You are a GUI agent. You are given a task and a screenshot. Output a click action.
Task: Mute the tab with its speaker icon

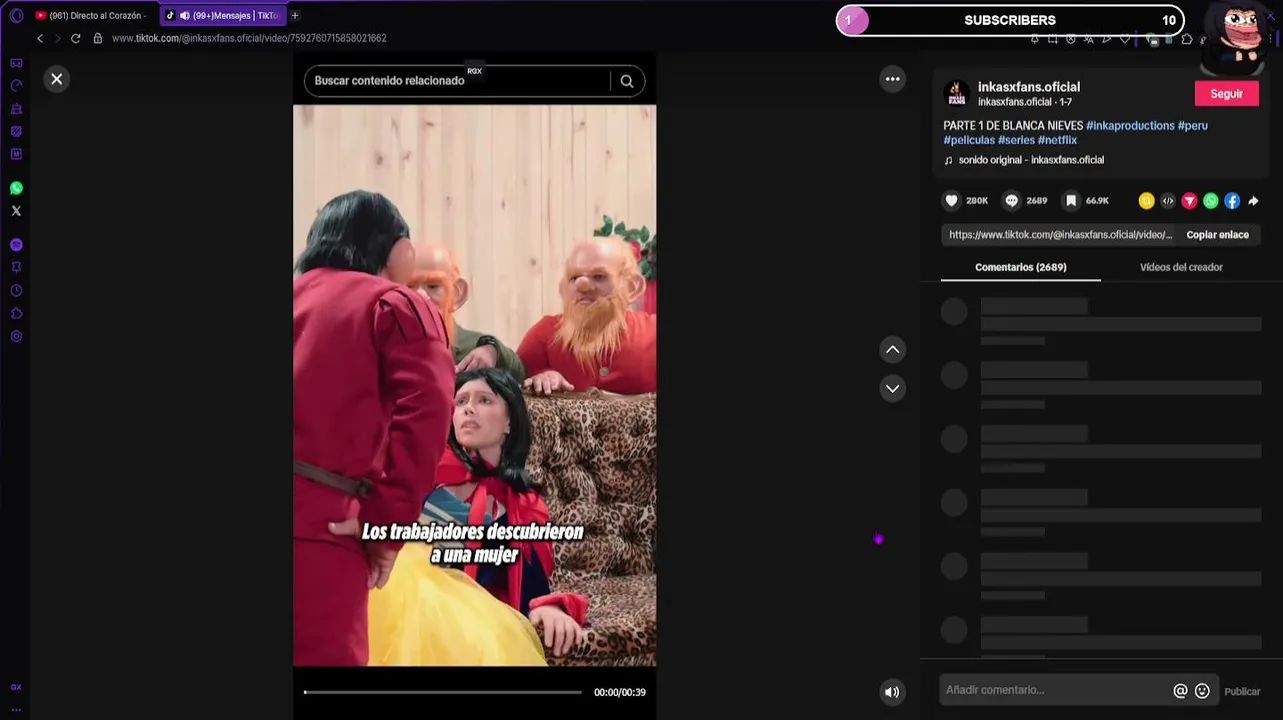pos(184,16)
